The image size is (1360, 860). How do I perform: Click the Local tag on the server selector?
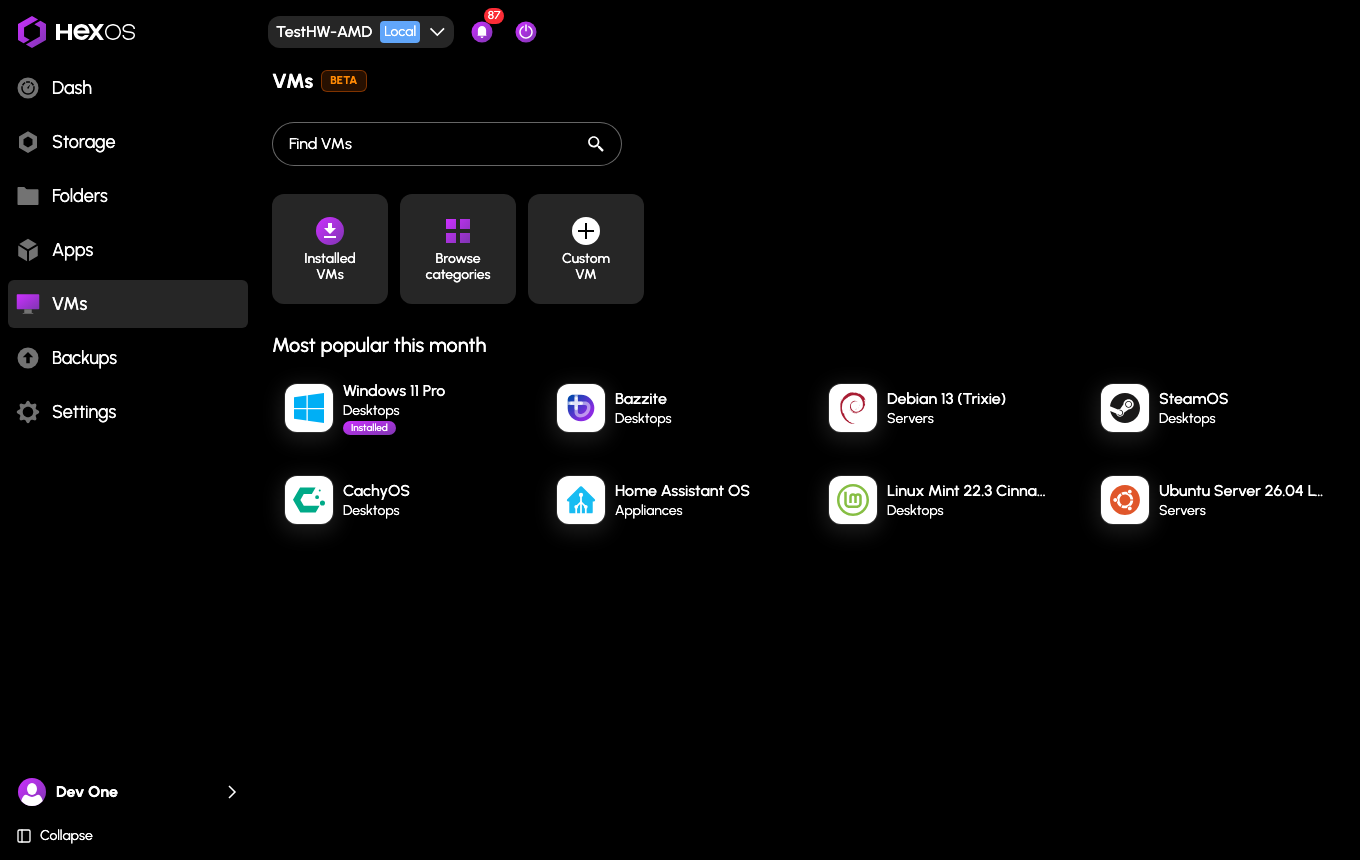[x=400, y=32]
